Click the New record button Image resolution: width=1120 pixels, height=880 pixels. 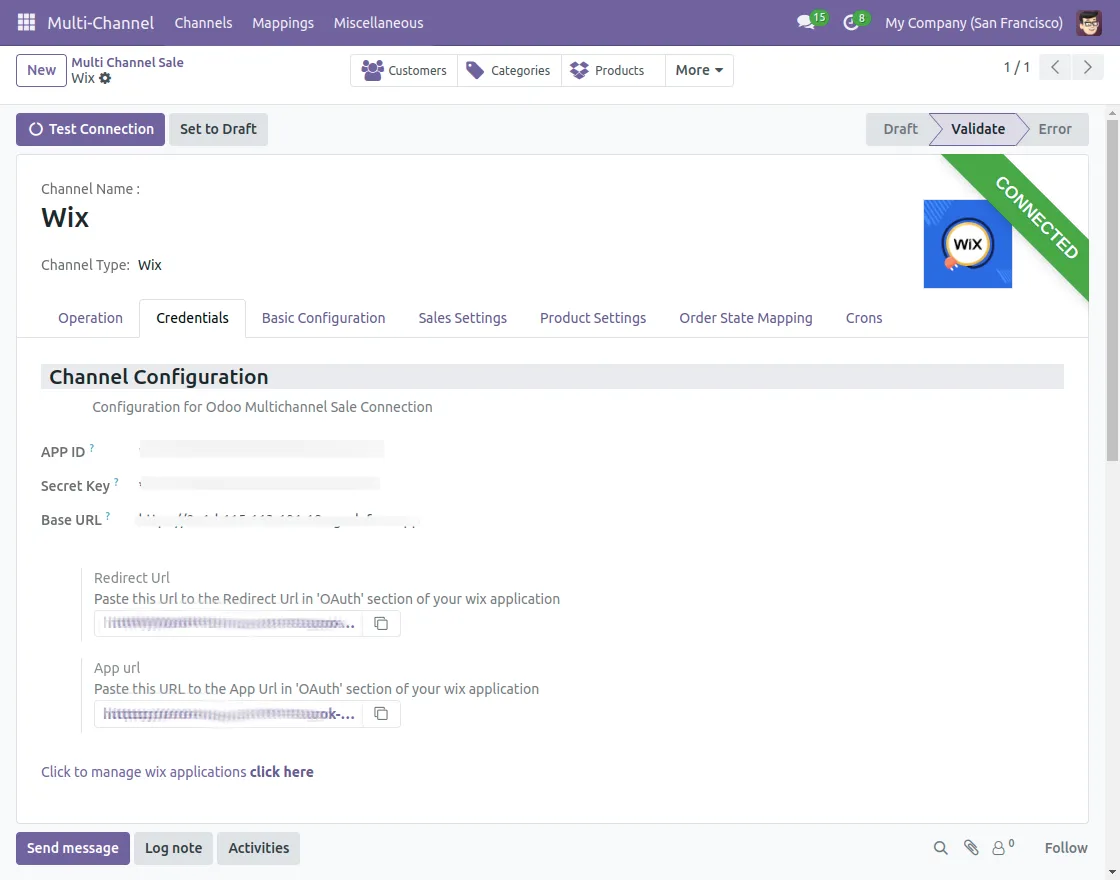[x=41, y=70]
